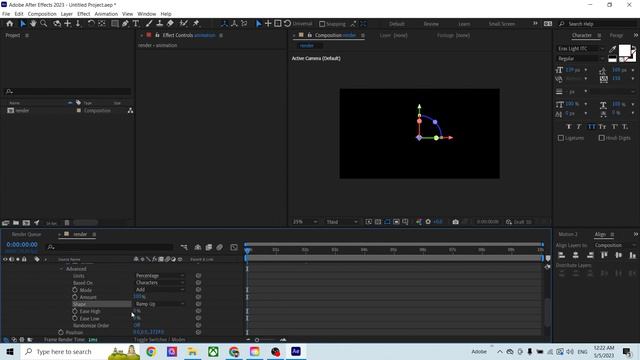Open the File menu
640x360 pixels.
pyautogui.click(x=6, y=14)
